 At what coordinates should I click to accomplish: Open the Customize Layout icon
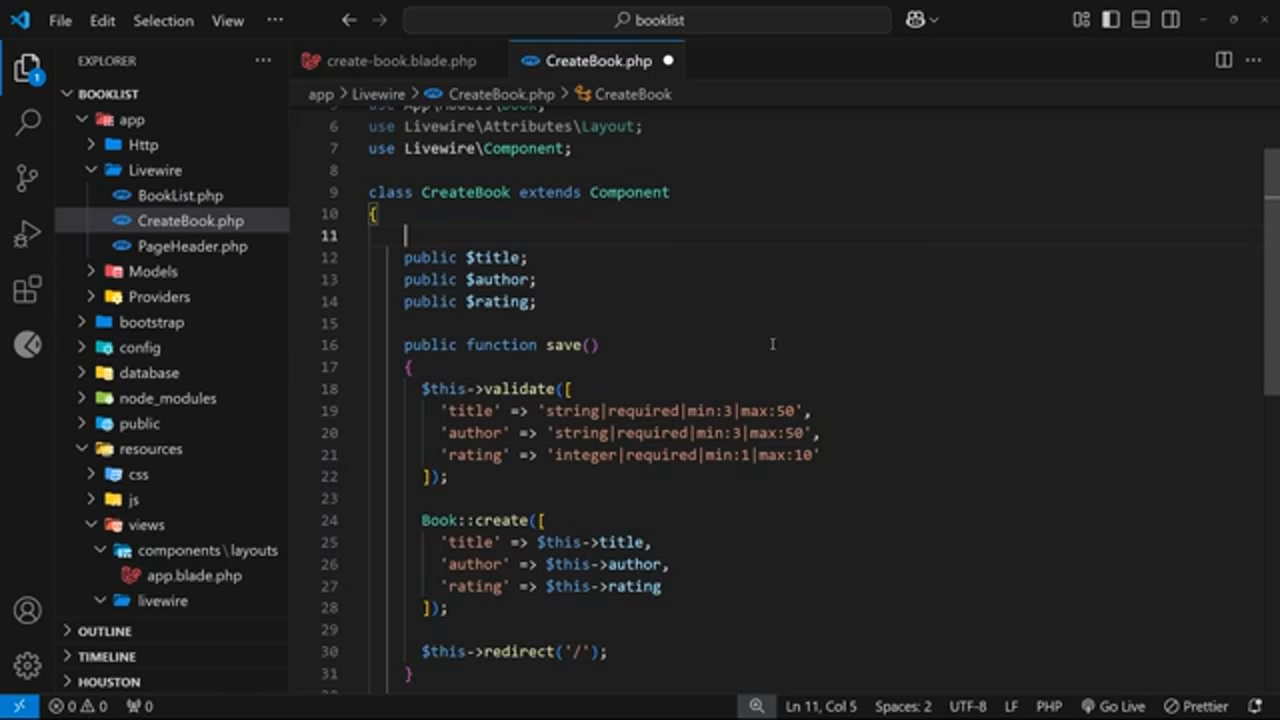1081,20
